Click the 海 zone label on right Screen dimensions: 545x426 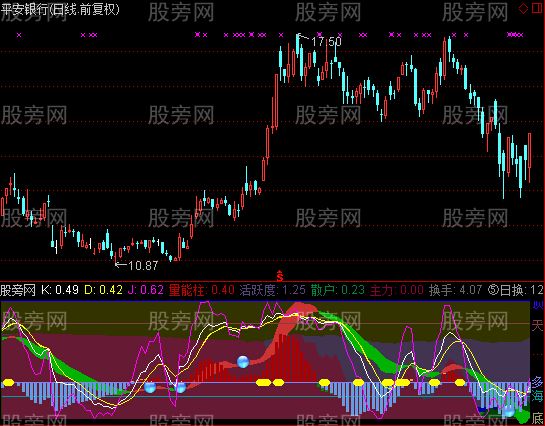(537, 395)
